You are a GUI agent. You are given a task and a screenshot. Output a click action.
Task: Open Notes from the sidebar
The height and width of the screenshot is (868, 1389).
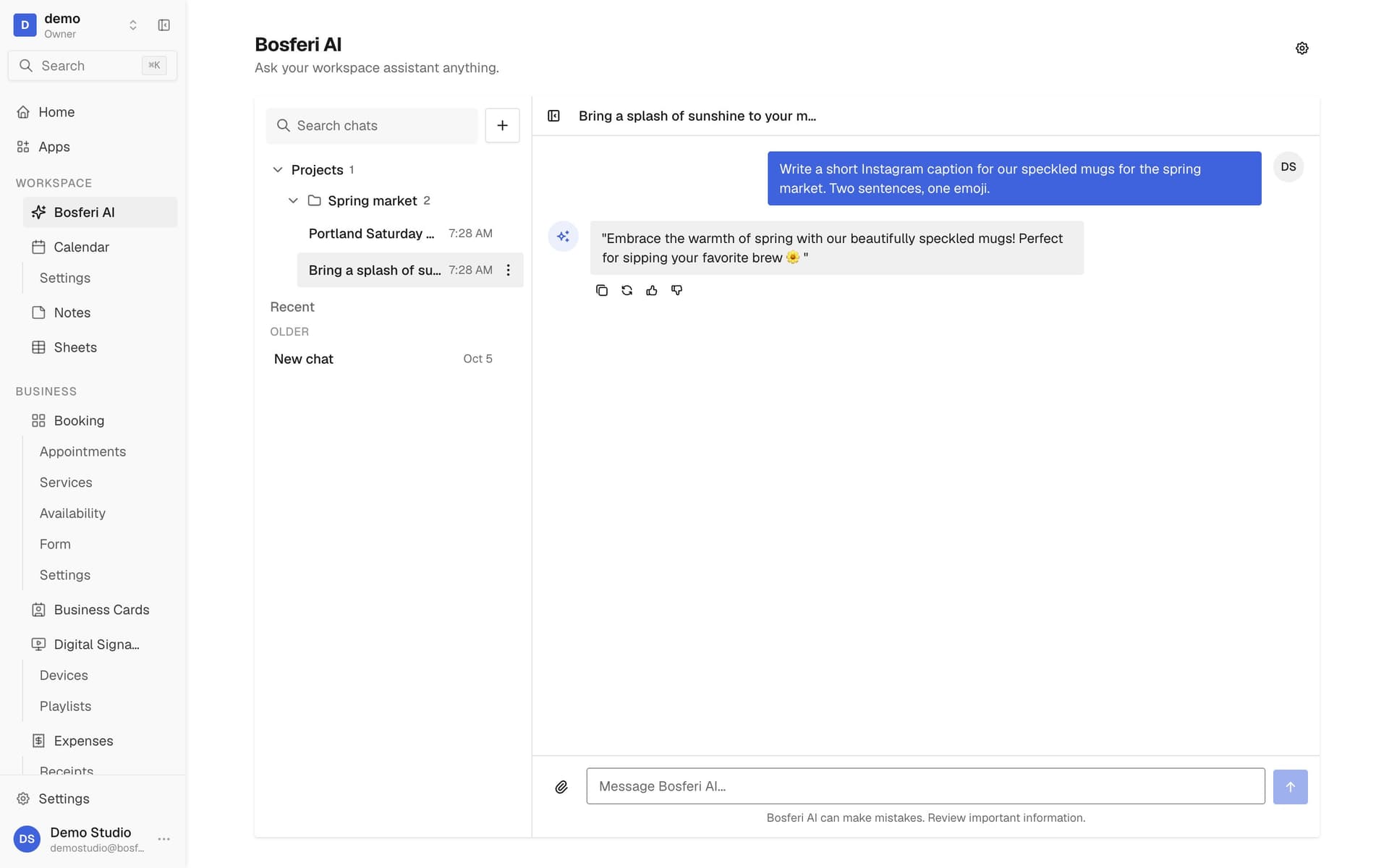pyautogui.click(x=100, y=312)
